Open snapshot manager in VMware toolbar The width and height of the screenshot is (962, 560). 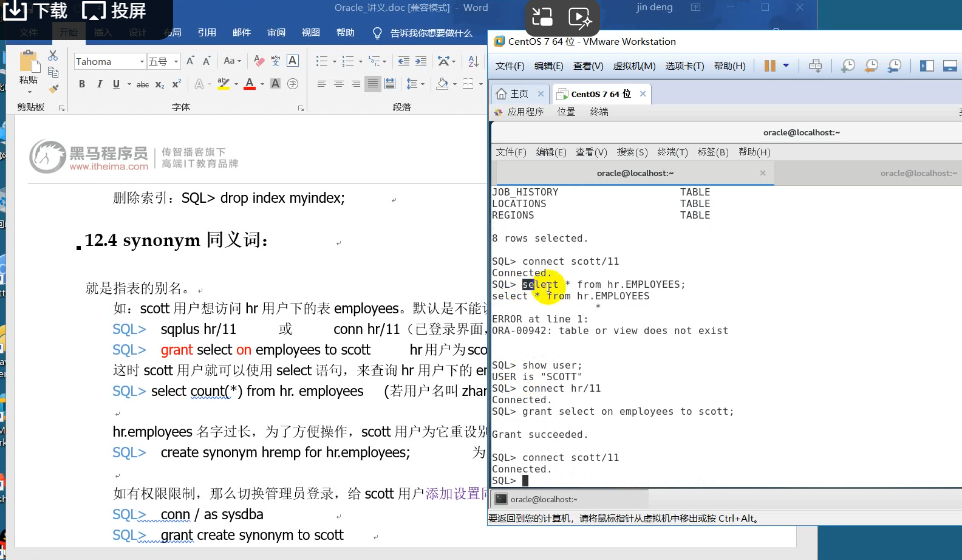(895, 66)
